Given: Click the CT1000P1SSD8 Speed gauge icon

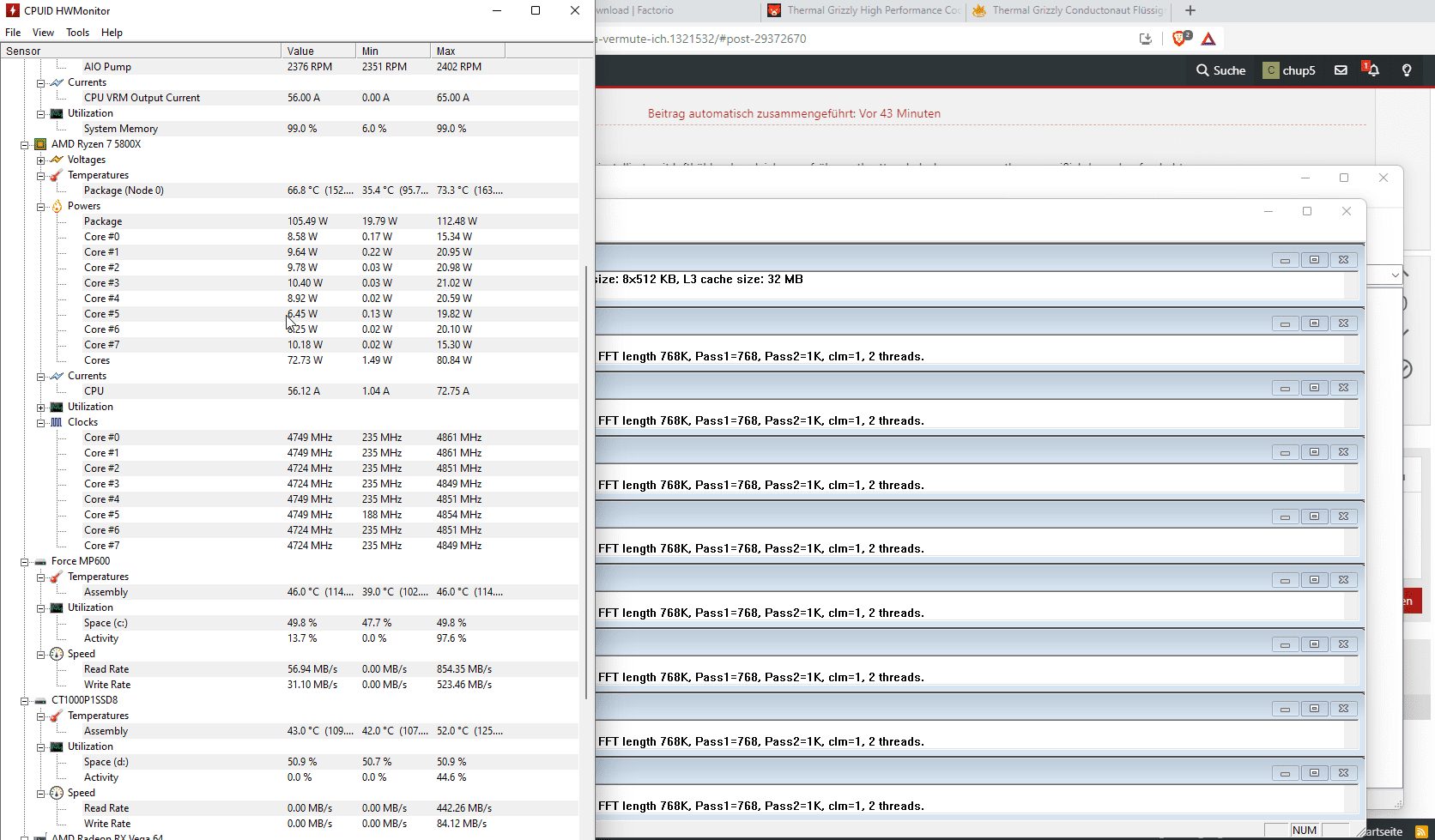Looking at the screenshot, I should click(57, 793).
